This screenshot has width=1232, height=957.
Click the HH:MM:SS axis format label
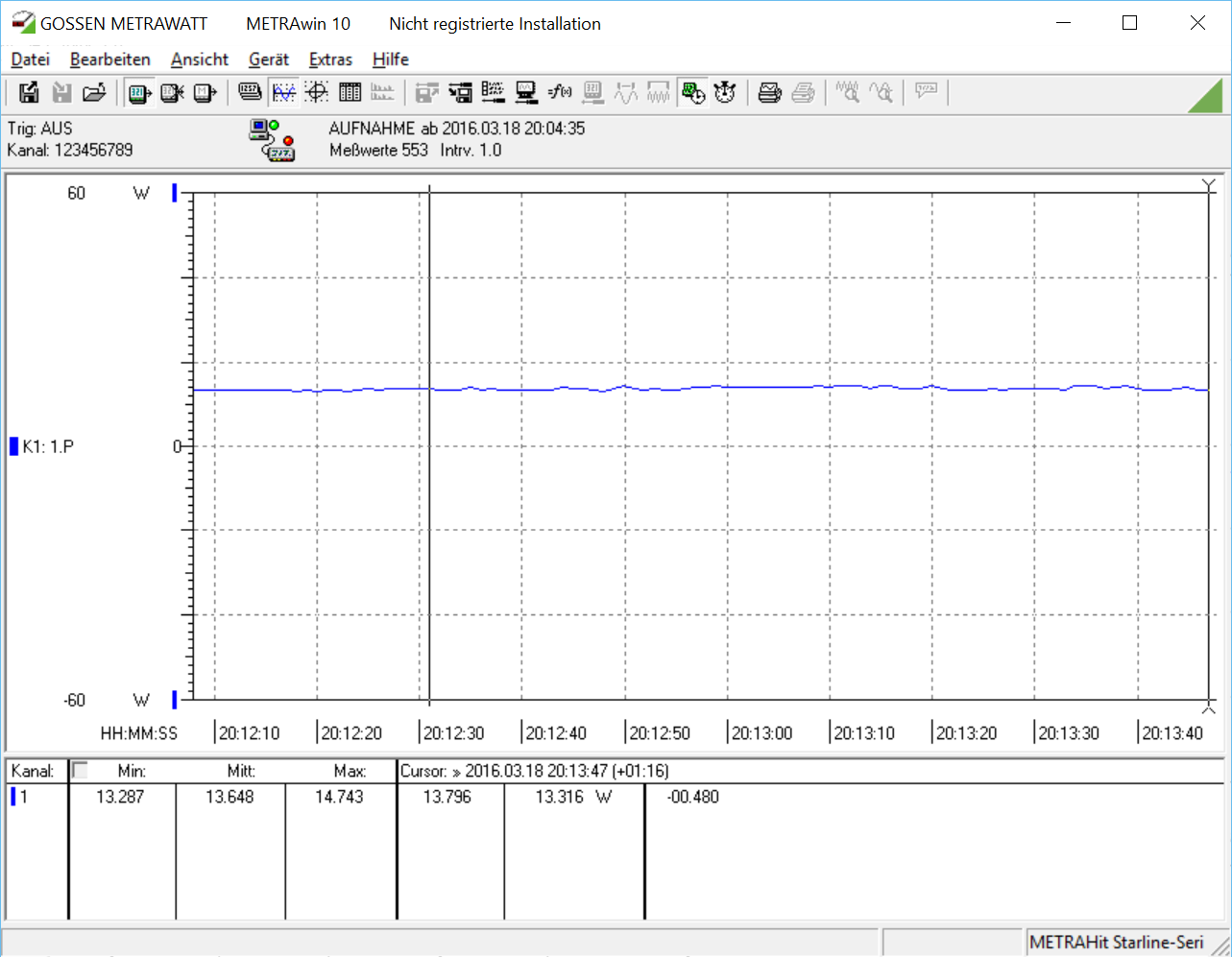139,733
